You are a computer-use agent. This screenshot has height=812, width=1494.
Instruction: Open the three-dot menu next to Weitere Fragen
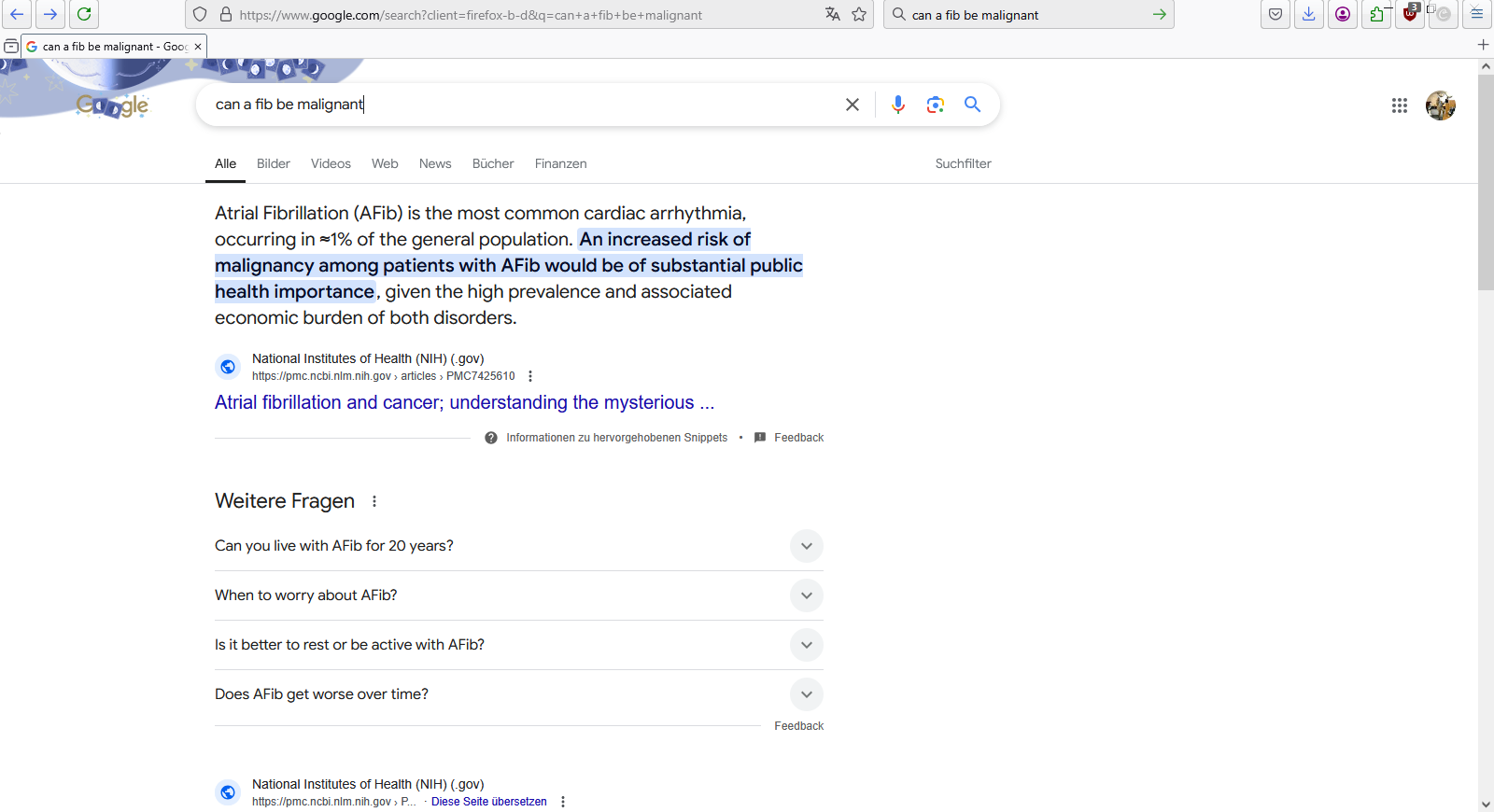click(x=374, y=501)
